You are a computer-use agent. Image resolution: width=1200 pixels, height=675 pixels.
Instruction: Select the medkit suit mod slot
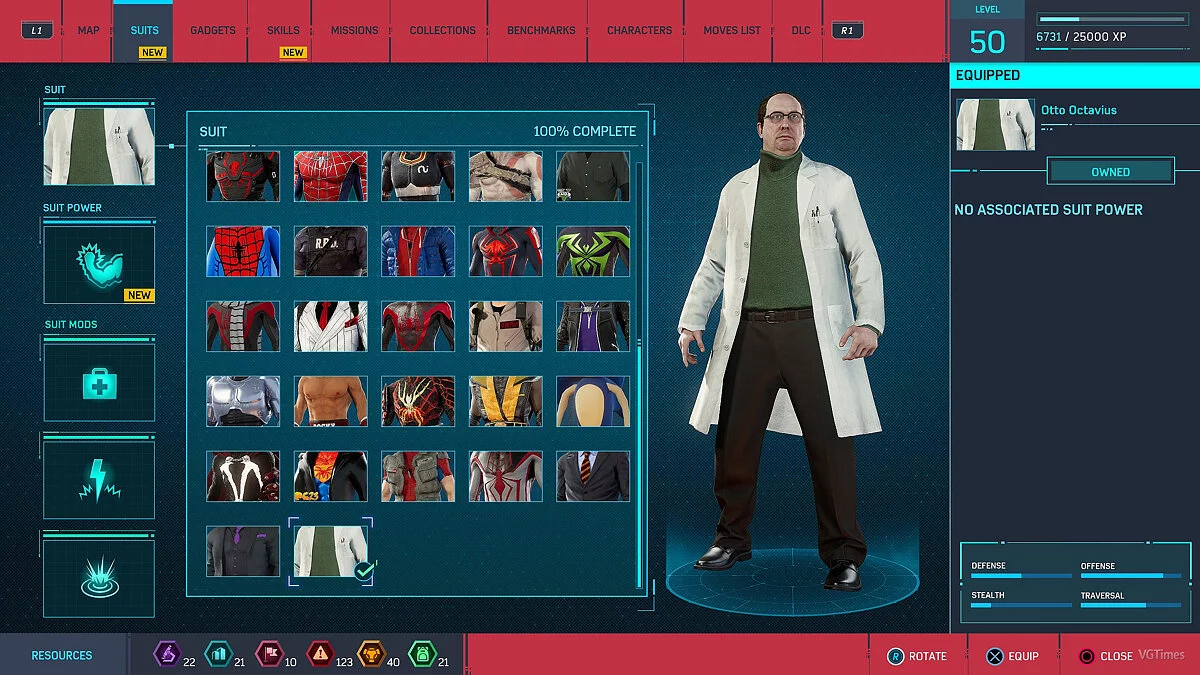98,383
